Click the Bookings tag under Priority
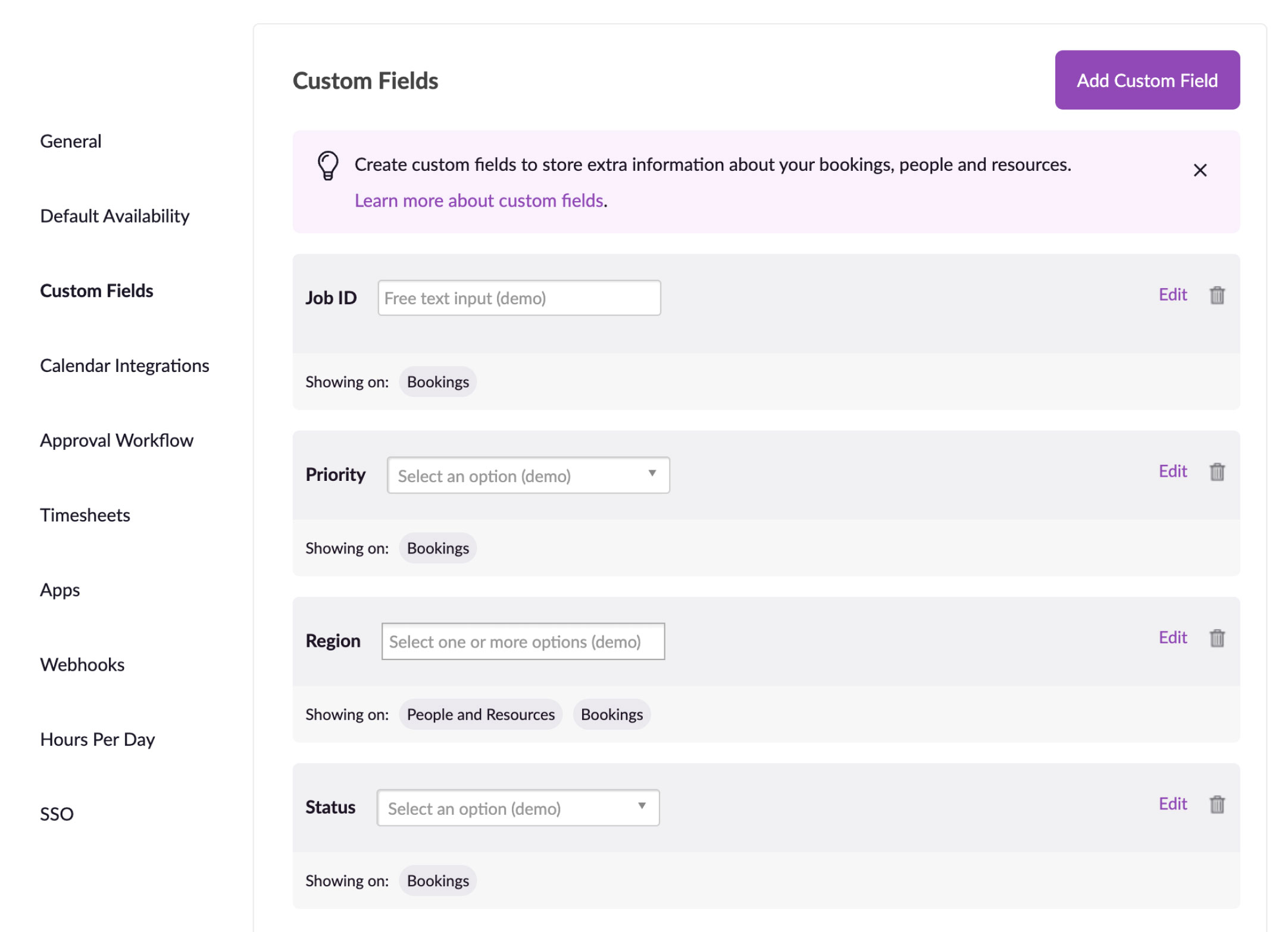The image size is (1288, 932). coord(438,548)
